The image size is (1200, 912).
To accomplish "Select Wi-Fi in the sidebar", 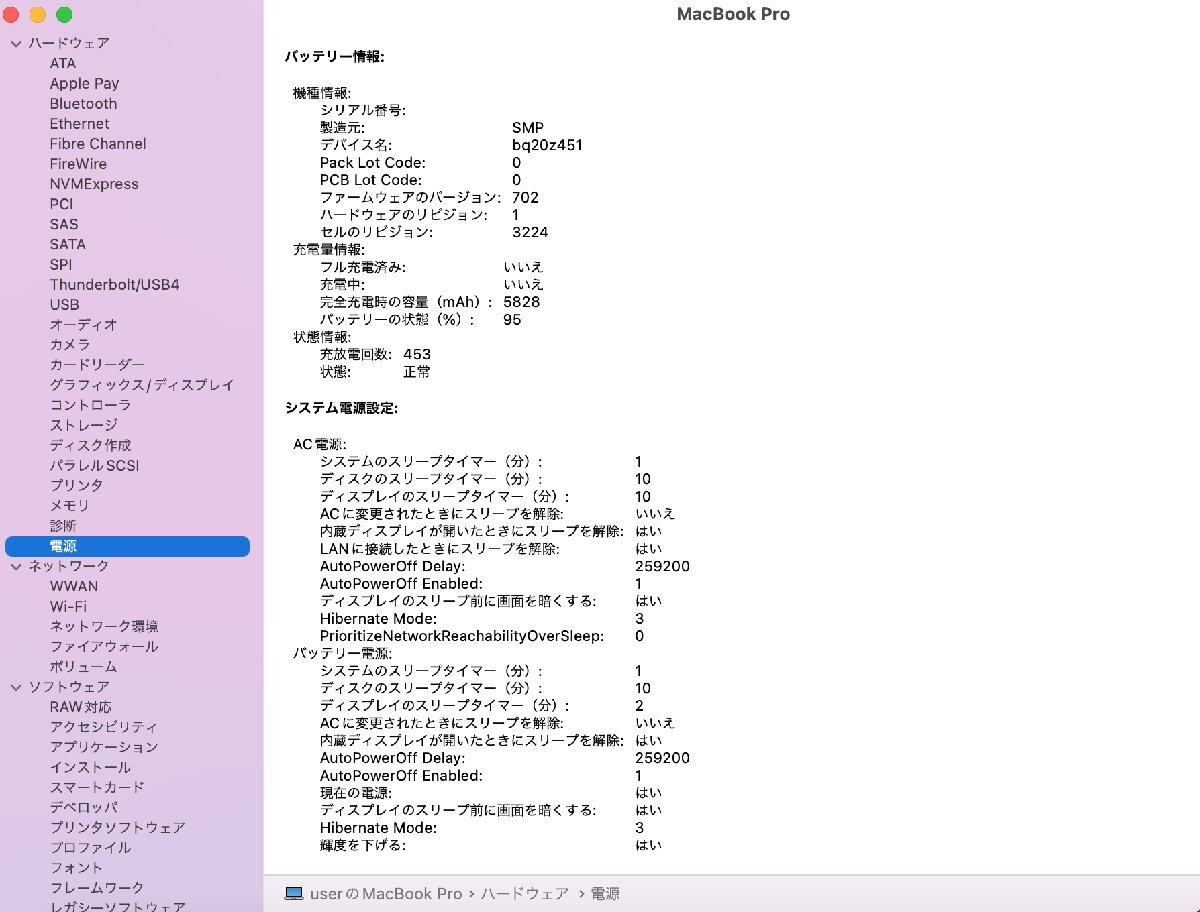I will 68,606.
